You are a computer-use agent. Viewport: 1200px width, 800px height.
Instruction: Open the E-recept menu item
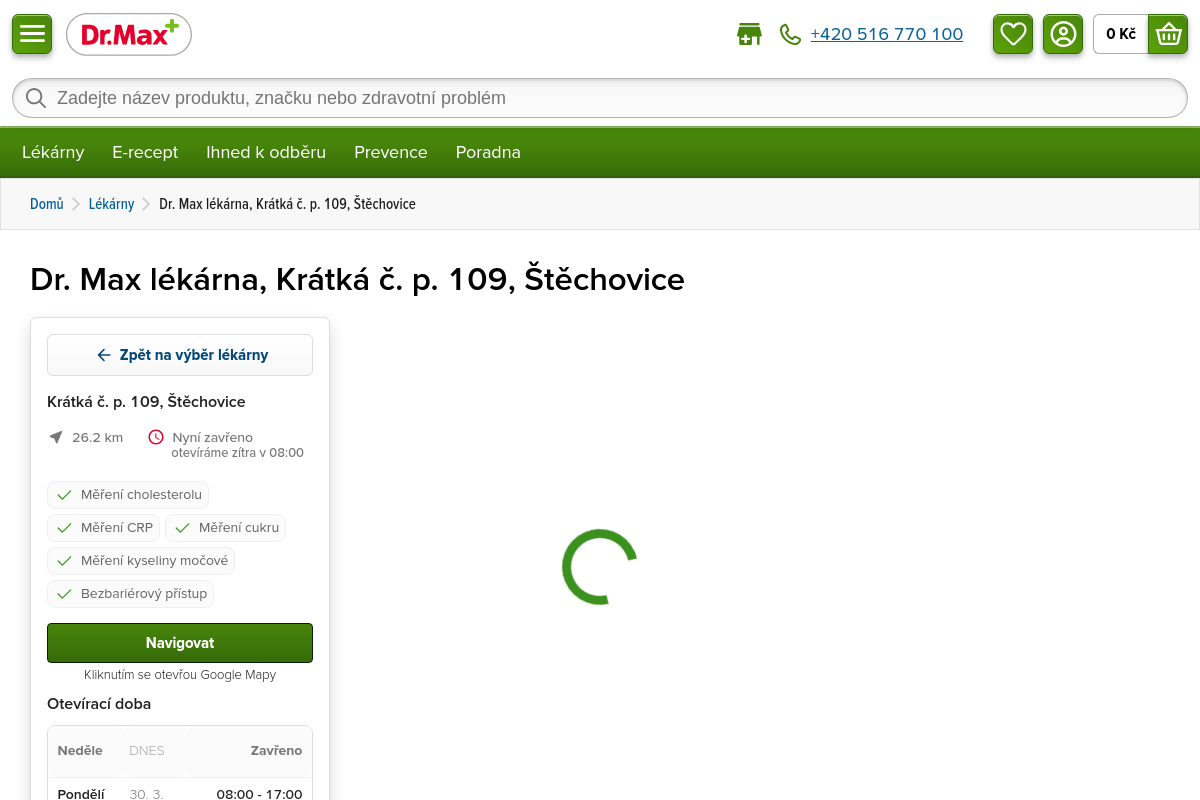[145, 152]
